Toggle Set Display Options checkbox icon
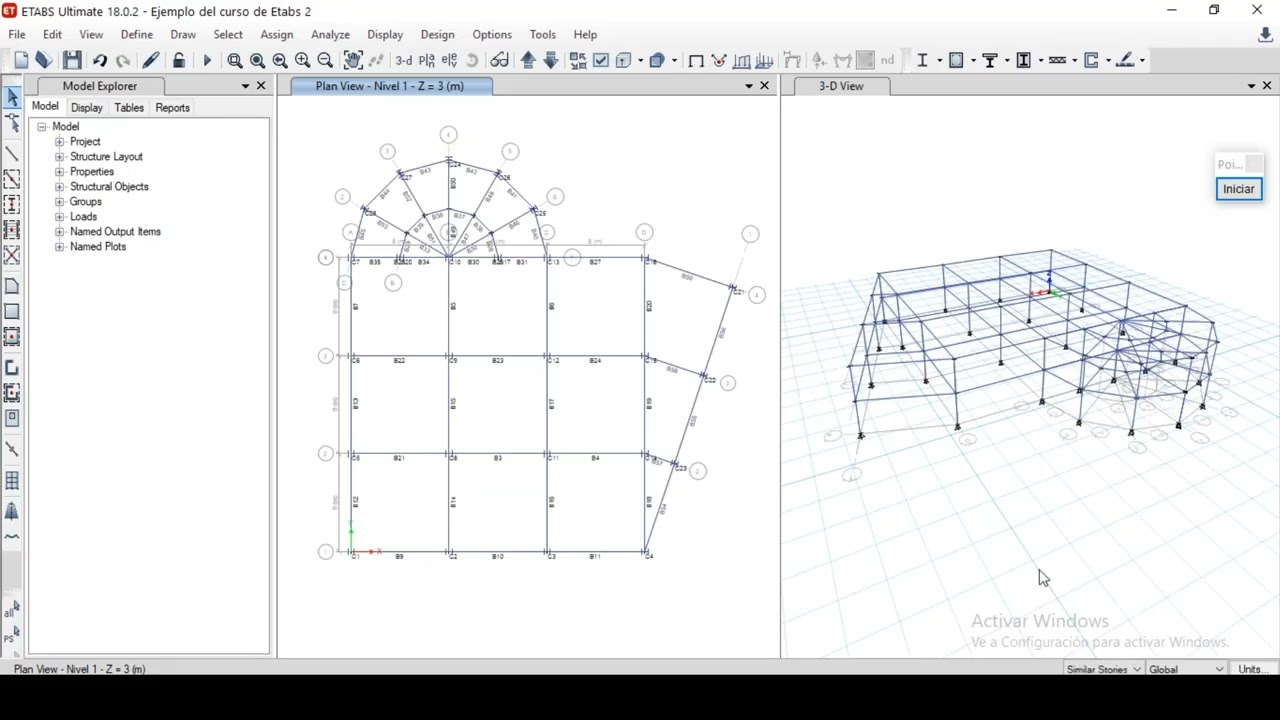 [x=600, y=60]
